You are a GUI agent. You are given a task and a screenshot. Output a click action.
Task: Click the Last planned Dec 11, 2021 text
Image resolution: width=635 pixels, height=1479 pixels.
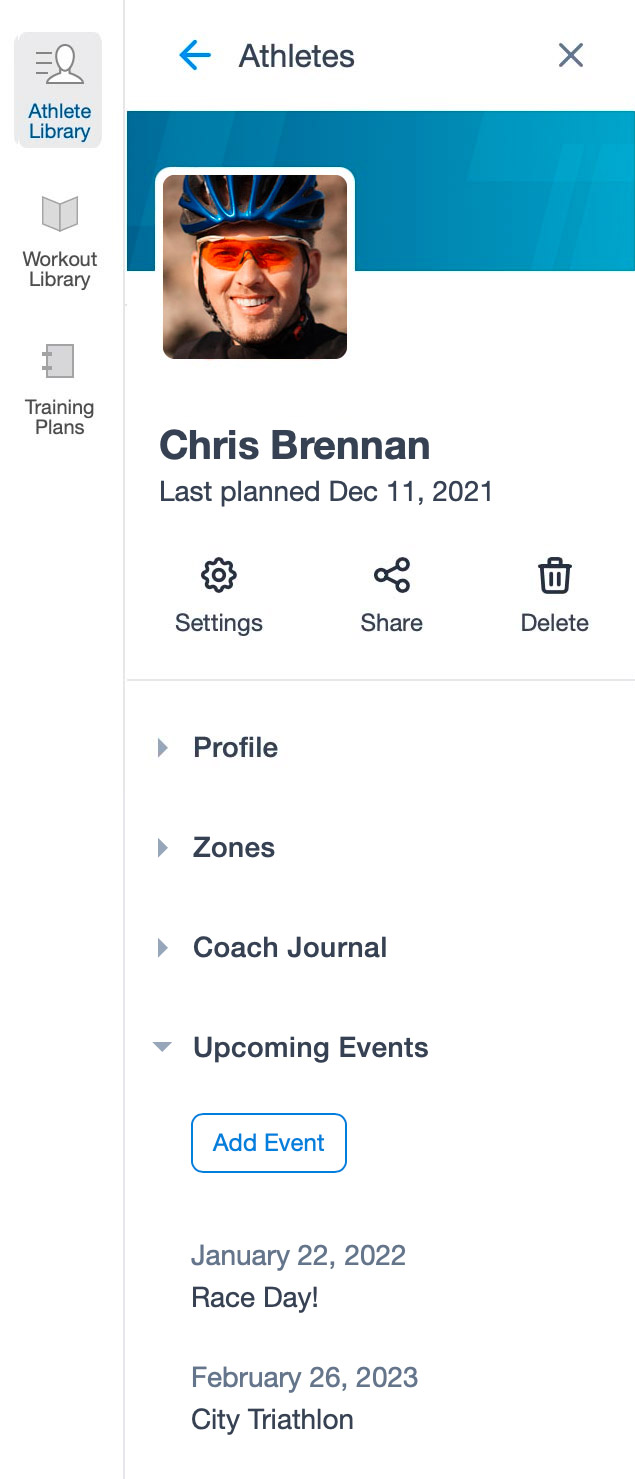pos(326,492)
